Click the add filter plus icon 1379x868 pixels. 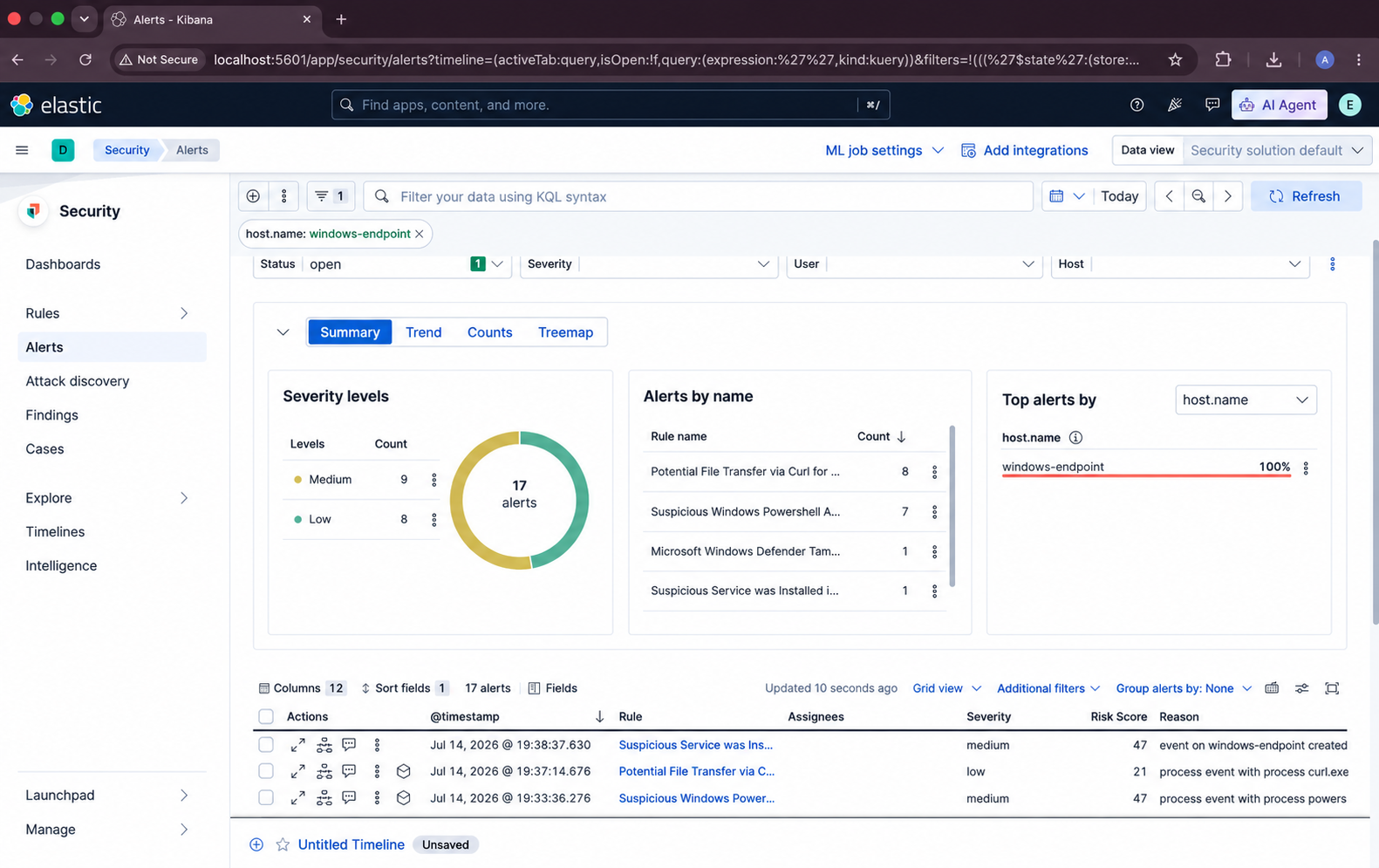tap(253, 196)
